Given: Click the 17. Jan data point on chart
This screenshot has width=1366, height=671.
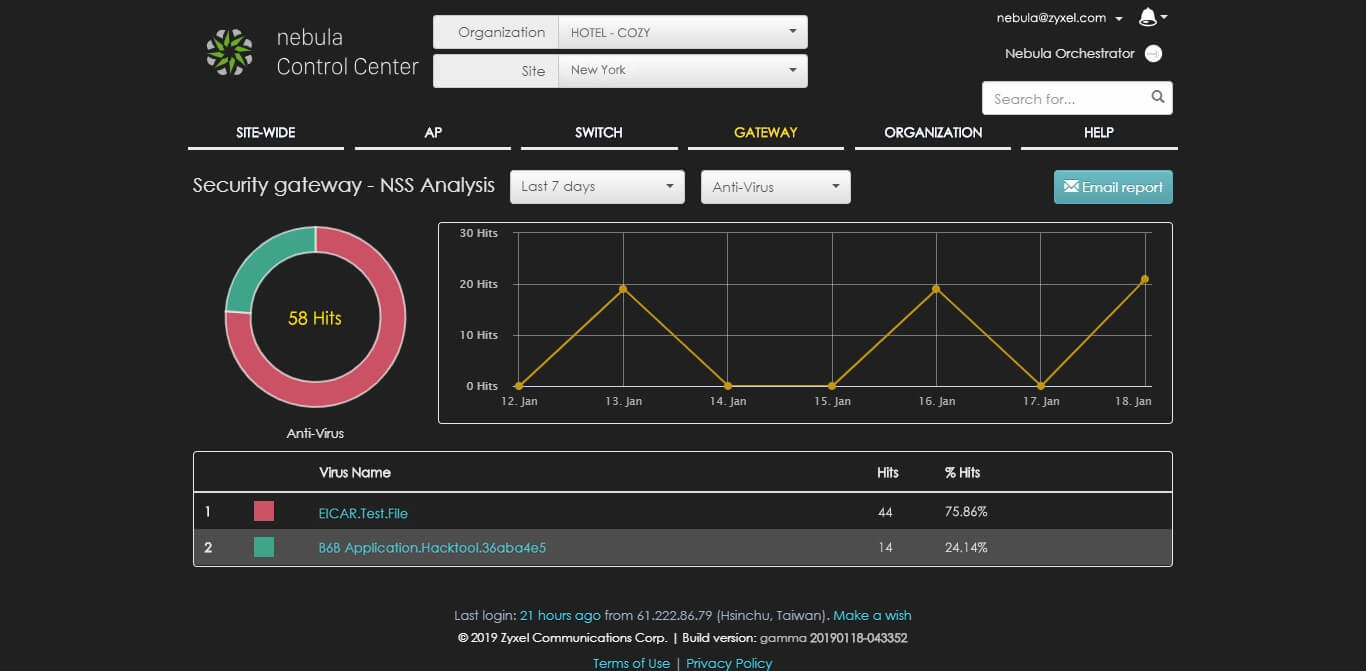Looking at the screenshot, I should (x=1041, y=386).
